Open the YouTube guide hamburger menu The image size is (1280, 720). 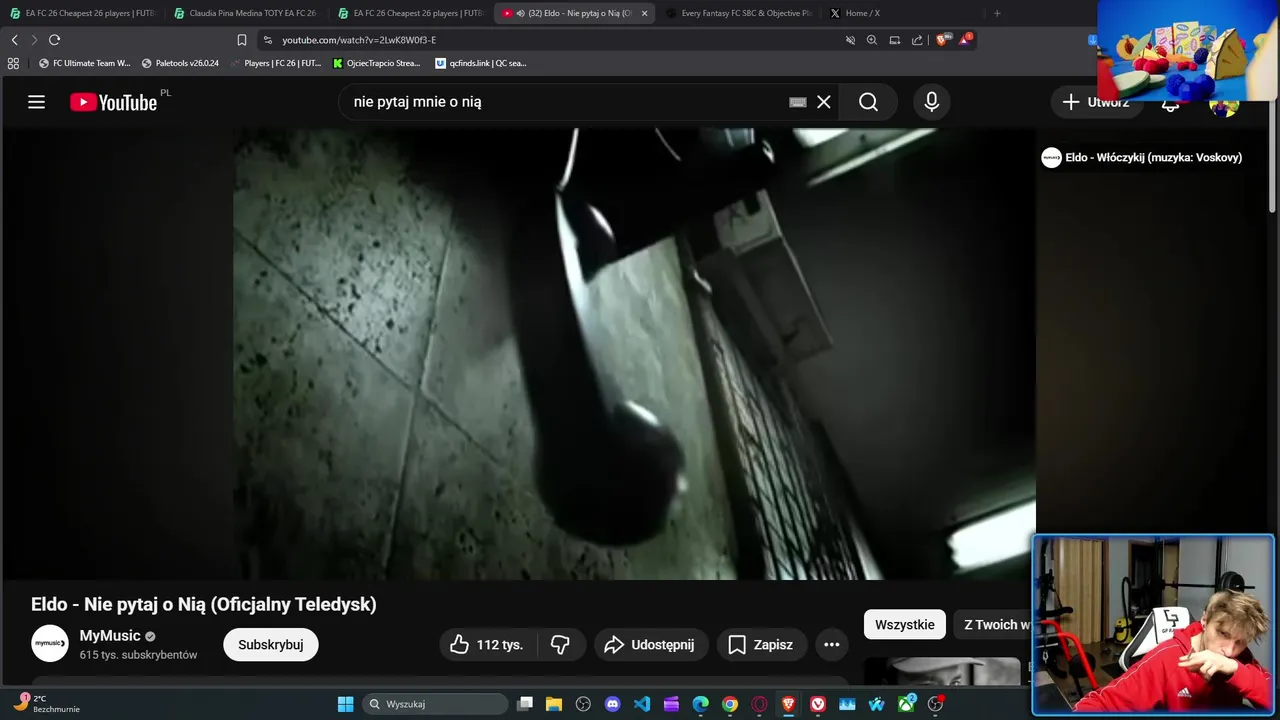tap(36, 102)
